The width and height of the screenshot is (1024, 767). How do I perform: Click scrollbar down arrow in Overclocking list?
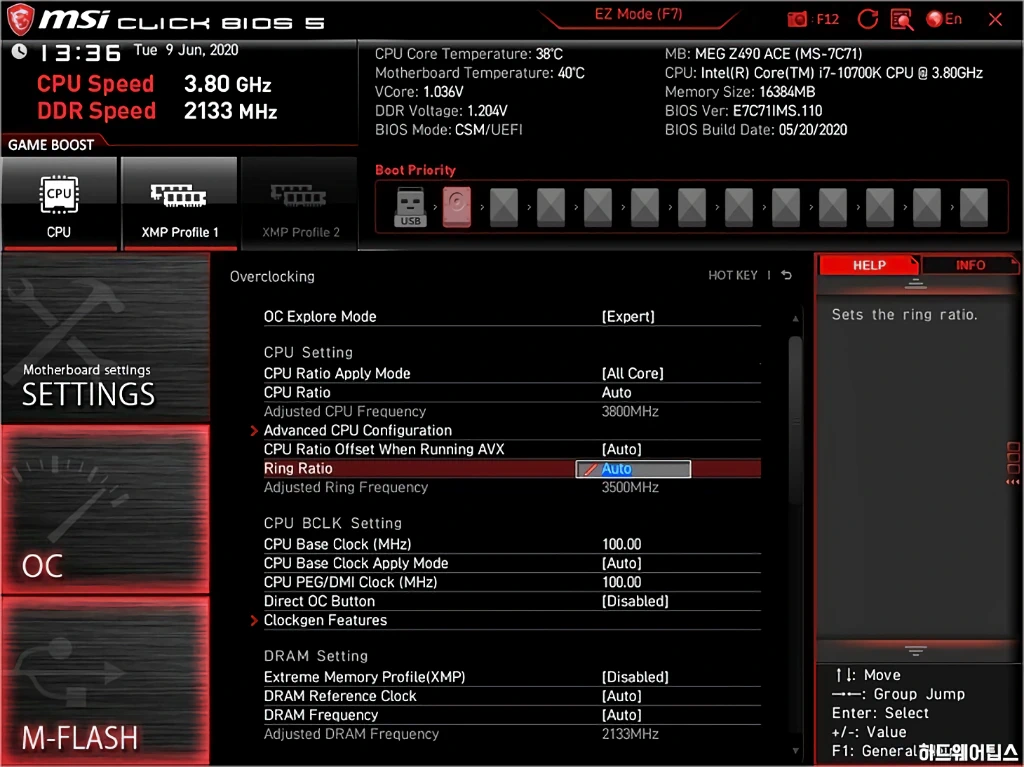tap(795, 751)
